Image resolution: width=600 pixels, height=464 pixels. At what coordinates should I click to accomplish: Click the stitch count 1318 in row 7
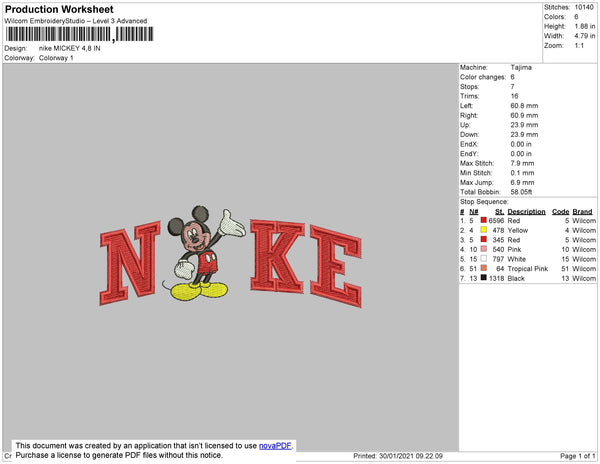coord(496,278)
